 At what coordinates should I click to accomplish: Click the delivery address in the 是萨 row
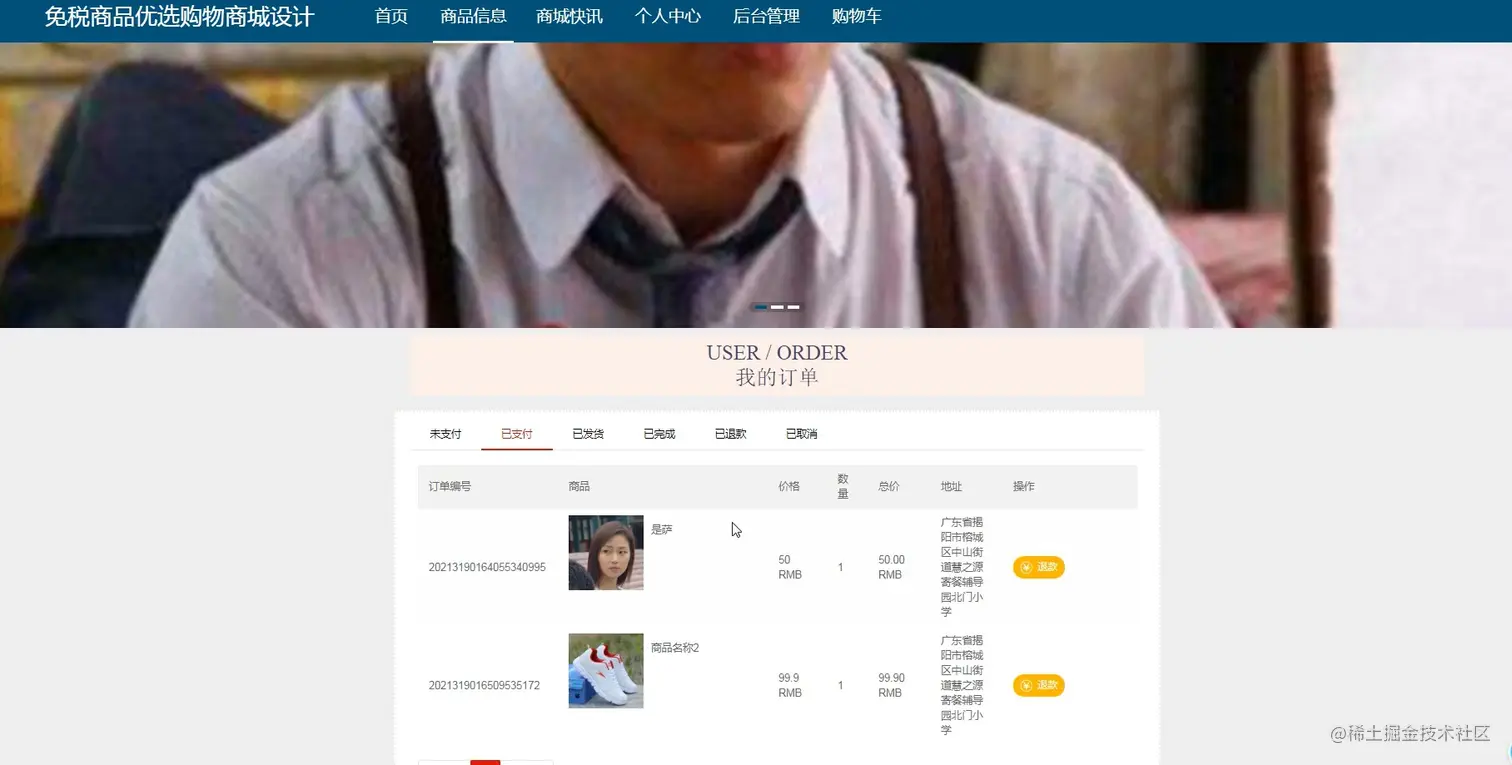(x=962, y=567)
